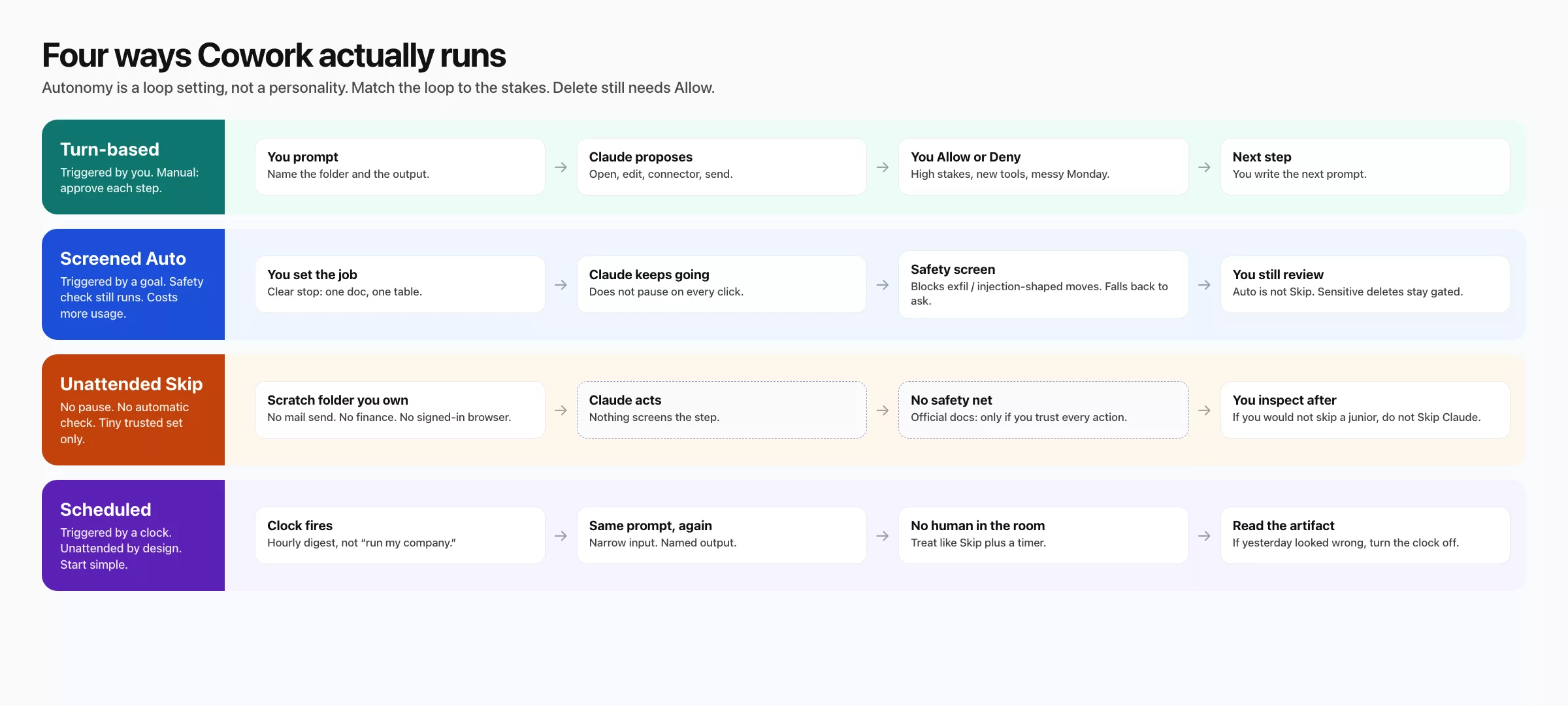Click text 'If you would not skip a junior'
1568x706 pixels.
[1304, 417]
